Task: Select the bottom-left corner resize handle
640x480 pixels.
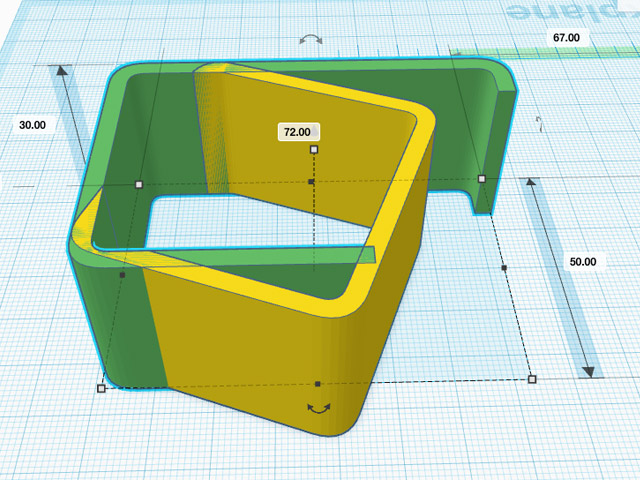Action: [x=101, y=388]
